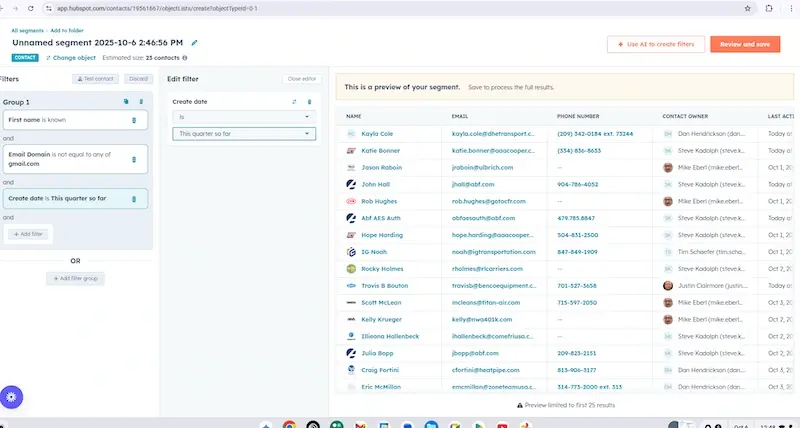
Task: Click the company logo beside John Hall
Action: click(351, 185)
